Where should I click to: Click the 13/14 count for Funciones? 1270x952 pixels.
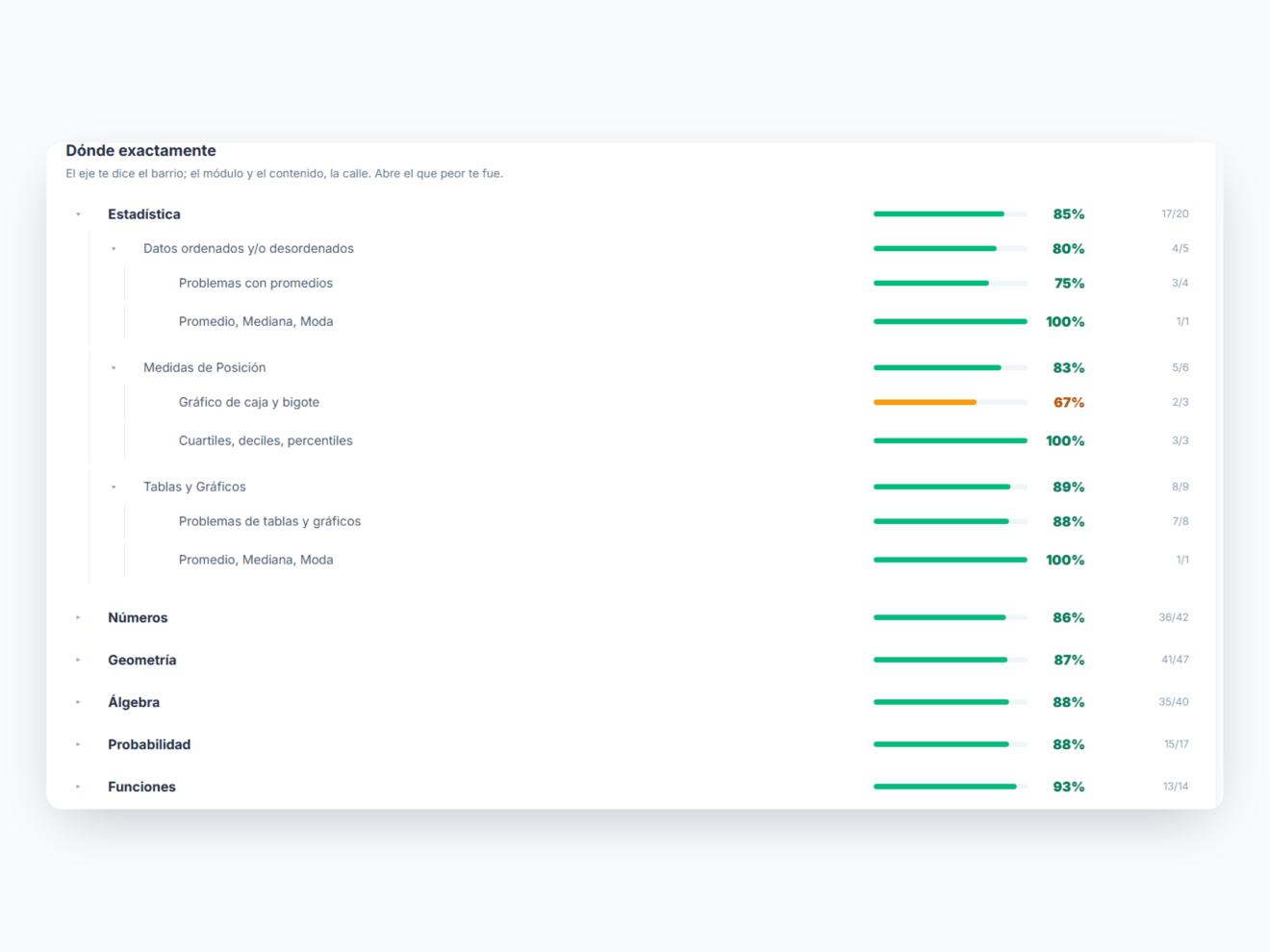pos(1176,787)
